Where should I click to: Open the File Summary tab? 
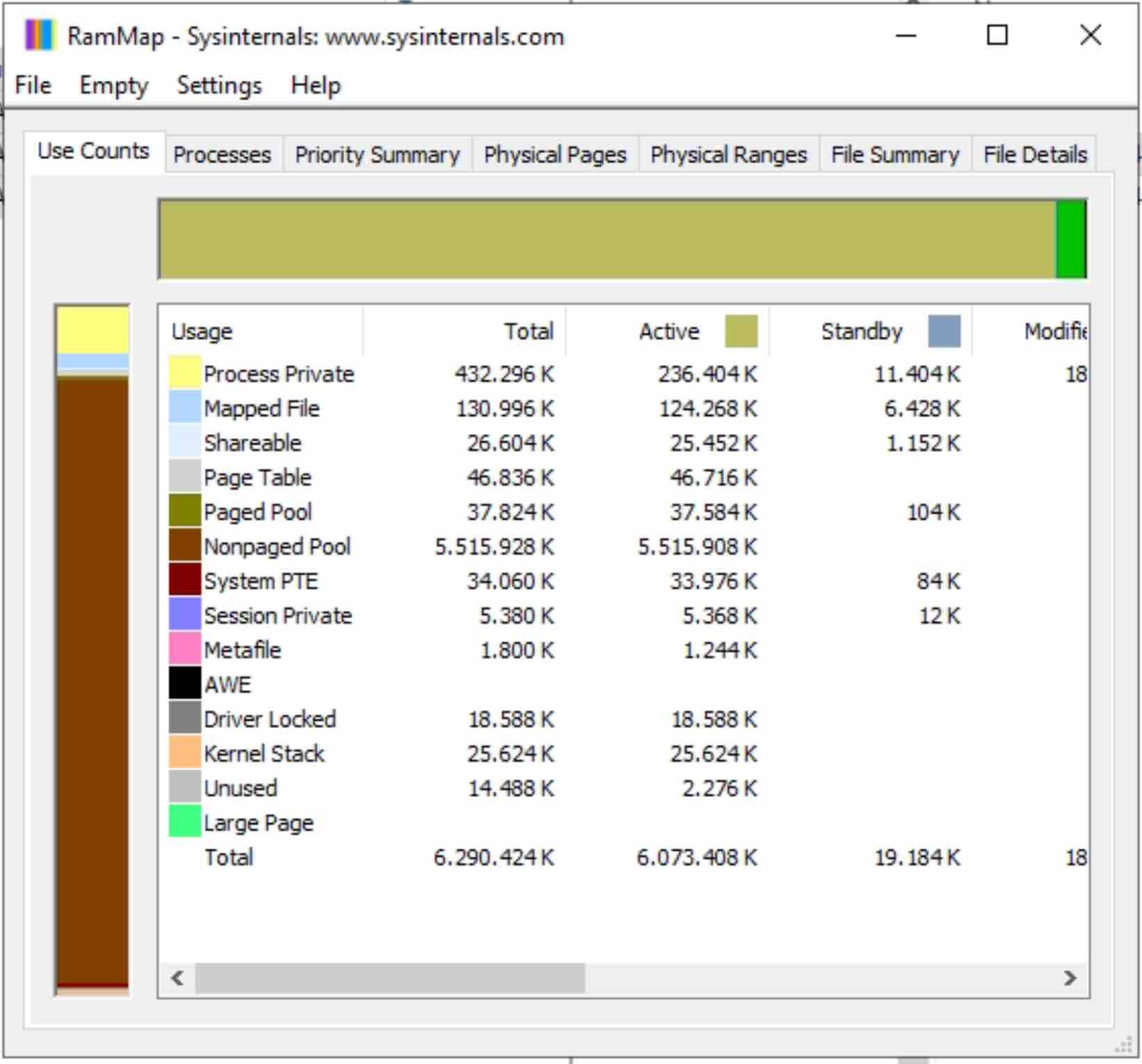click(895, 154)
